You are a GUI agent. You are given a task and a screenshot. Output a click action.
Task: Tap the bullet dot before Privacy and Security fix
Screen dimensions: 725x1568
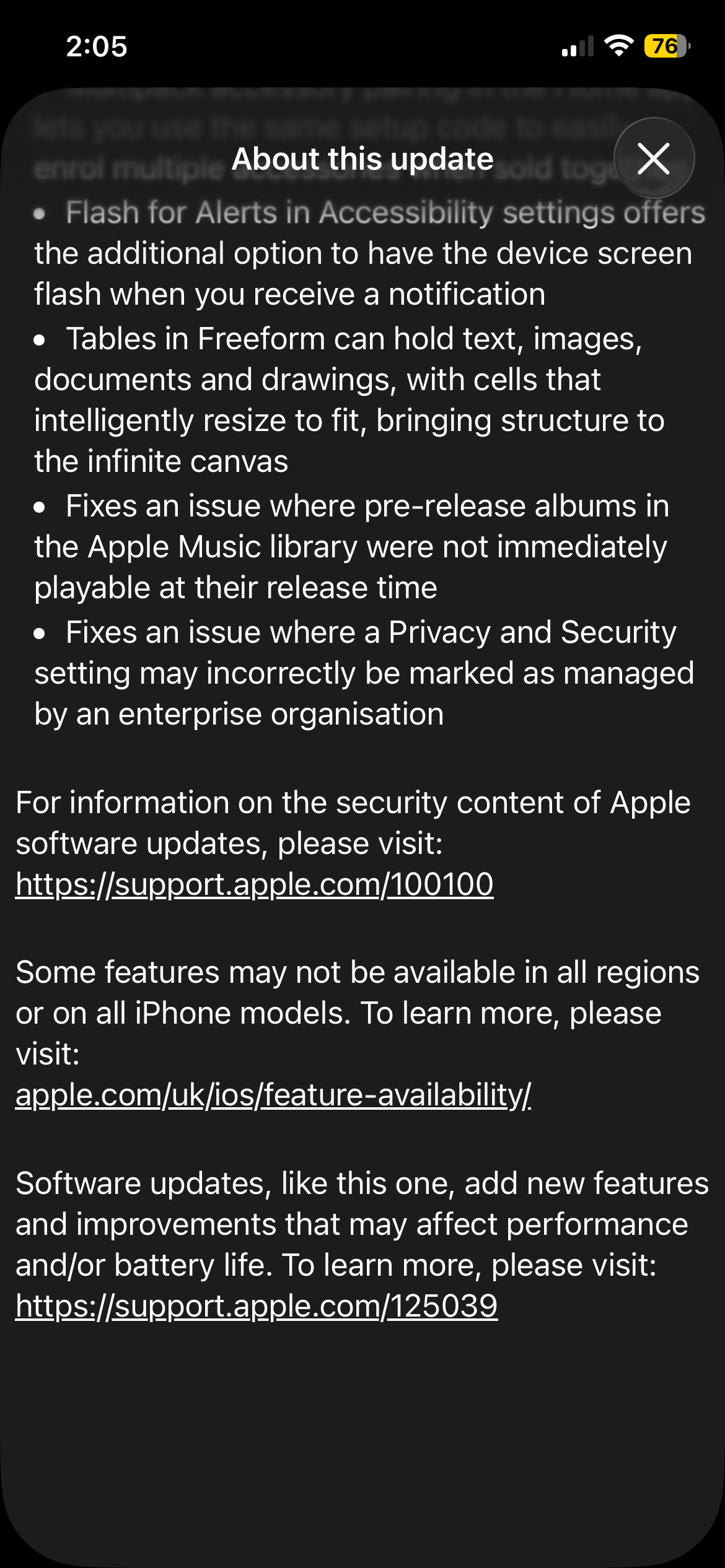click(40, 634)
